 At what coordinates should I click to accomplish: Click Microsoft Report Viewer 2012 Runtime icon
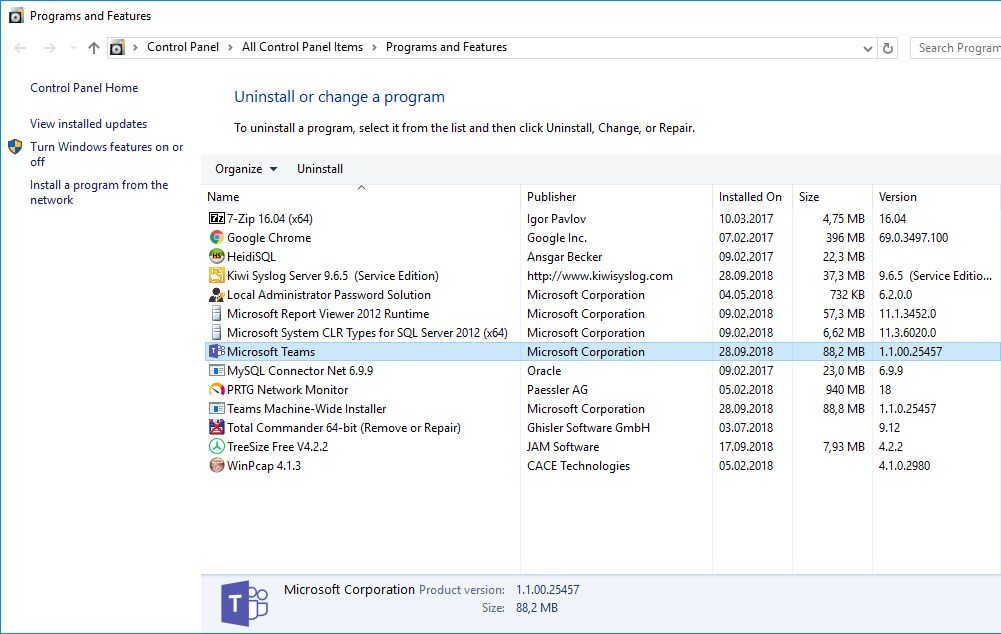(216, 313)
